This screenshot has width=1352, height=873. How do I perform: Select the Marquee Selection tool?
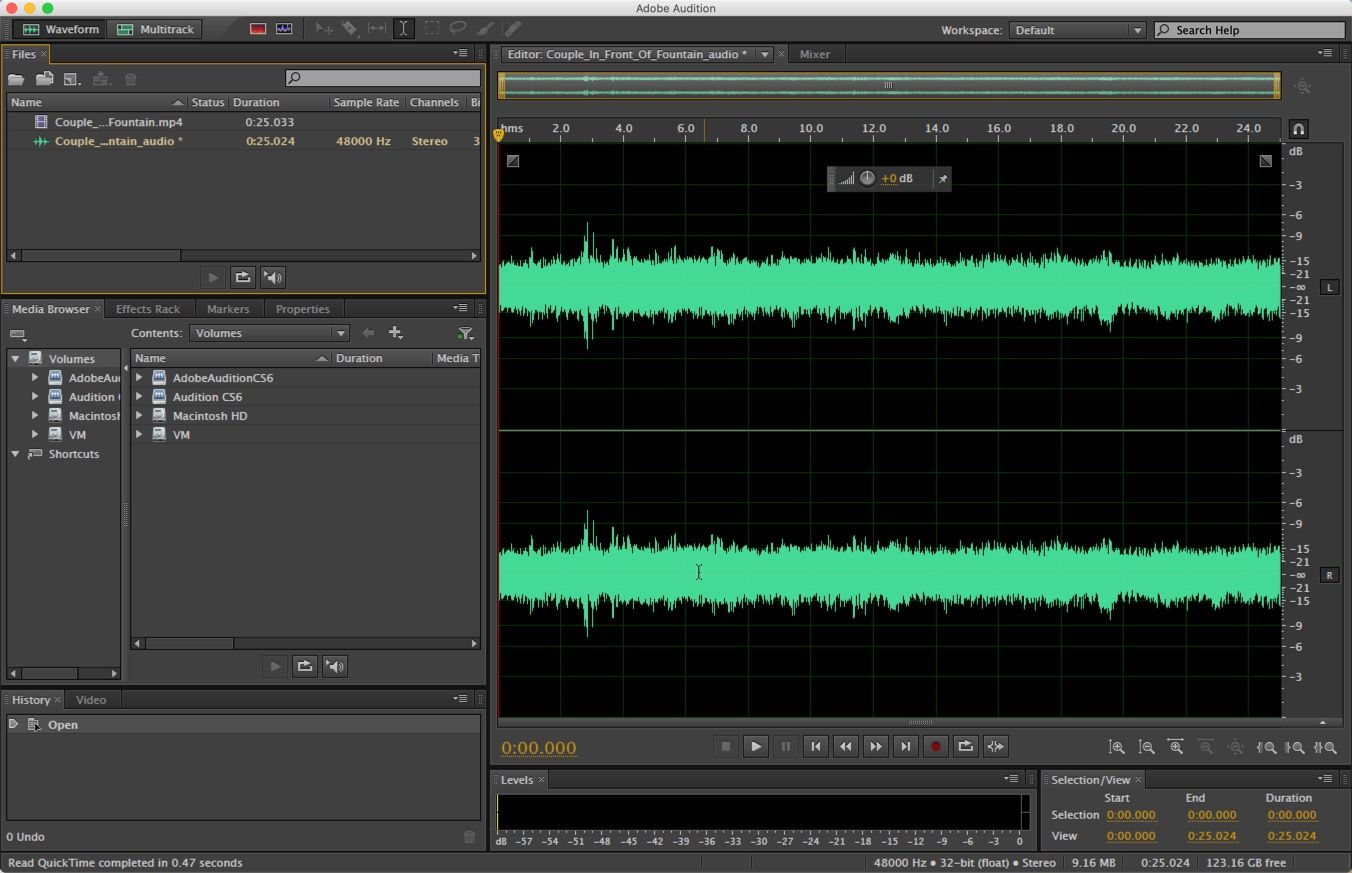[x=431, y=29]
